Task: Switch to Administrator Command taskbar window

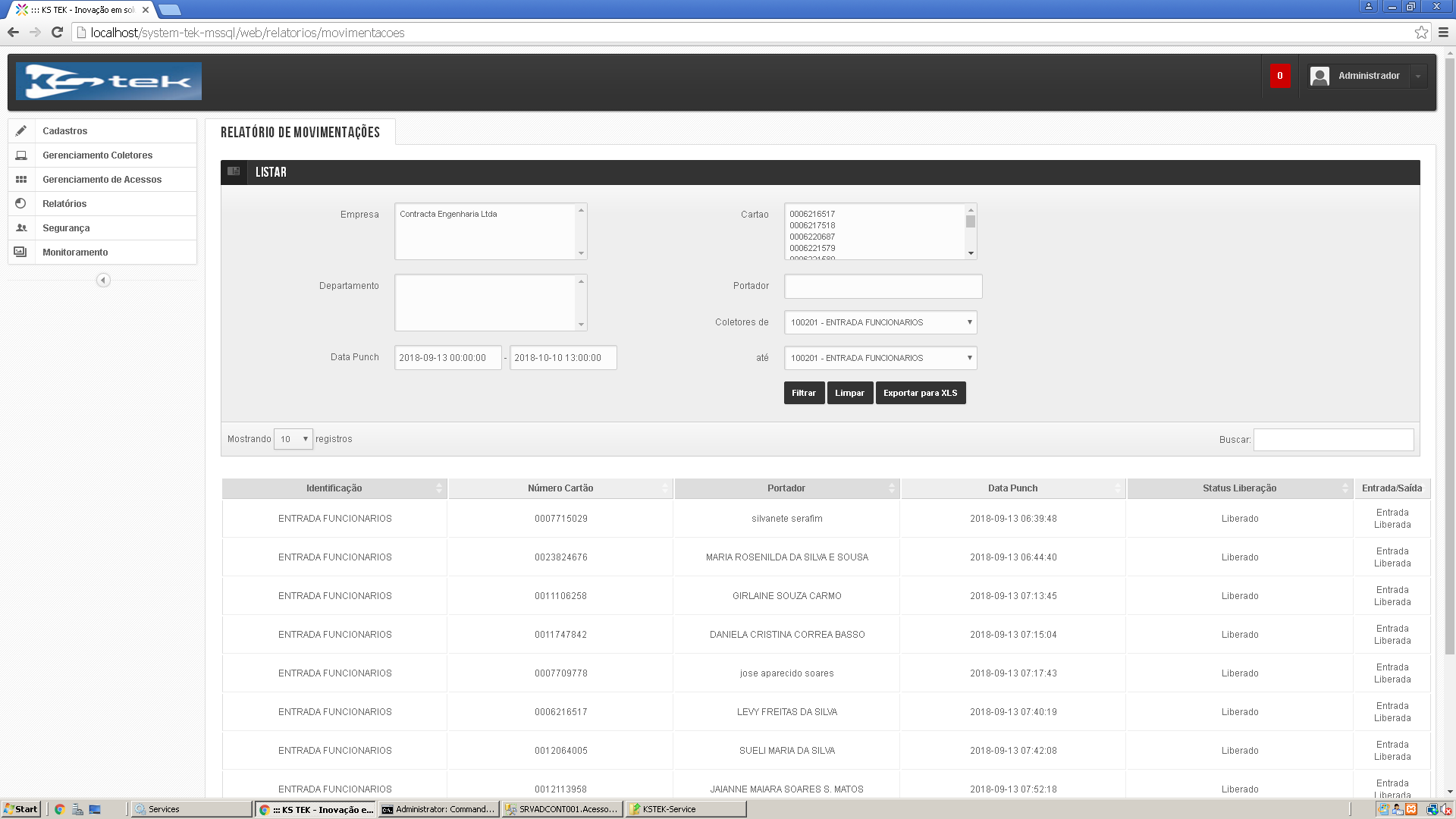Action: (438, 809)
